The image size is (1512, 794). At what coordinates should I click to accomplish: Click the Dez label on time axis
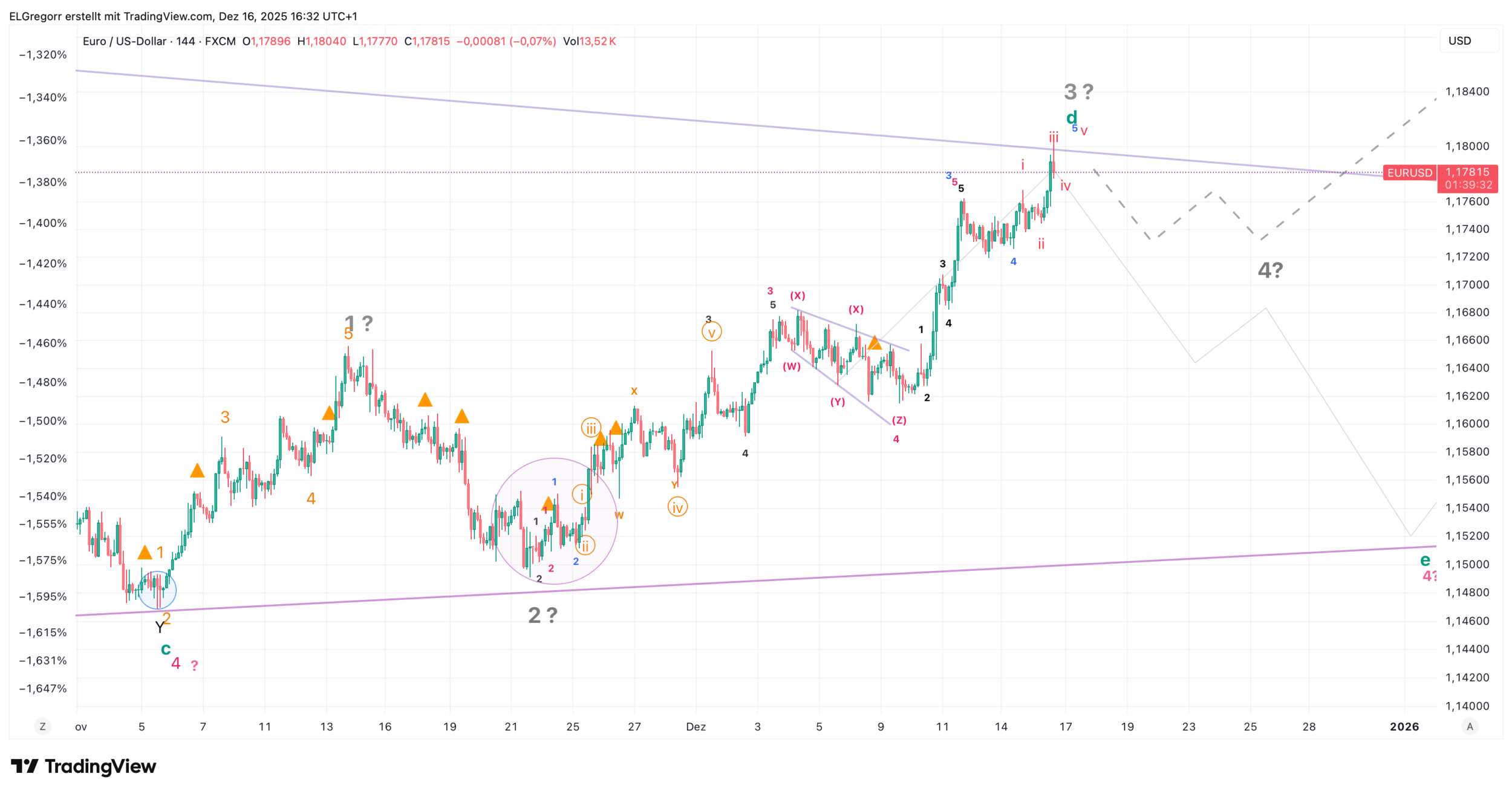coord(696,727)
